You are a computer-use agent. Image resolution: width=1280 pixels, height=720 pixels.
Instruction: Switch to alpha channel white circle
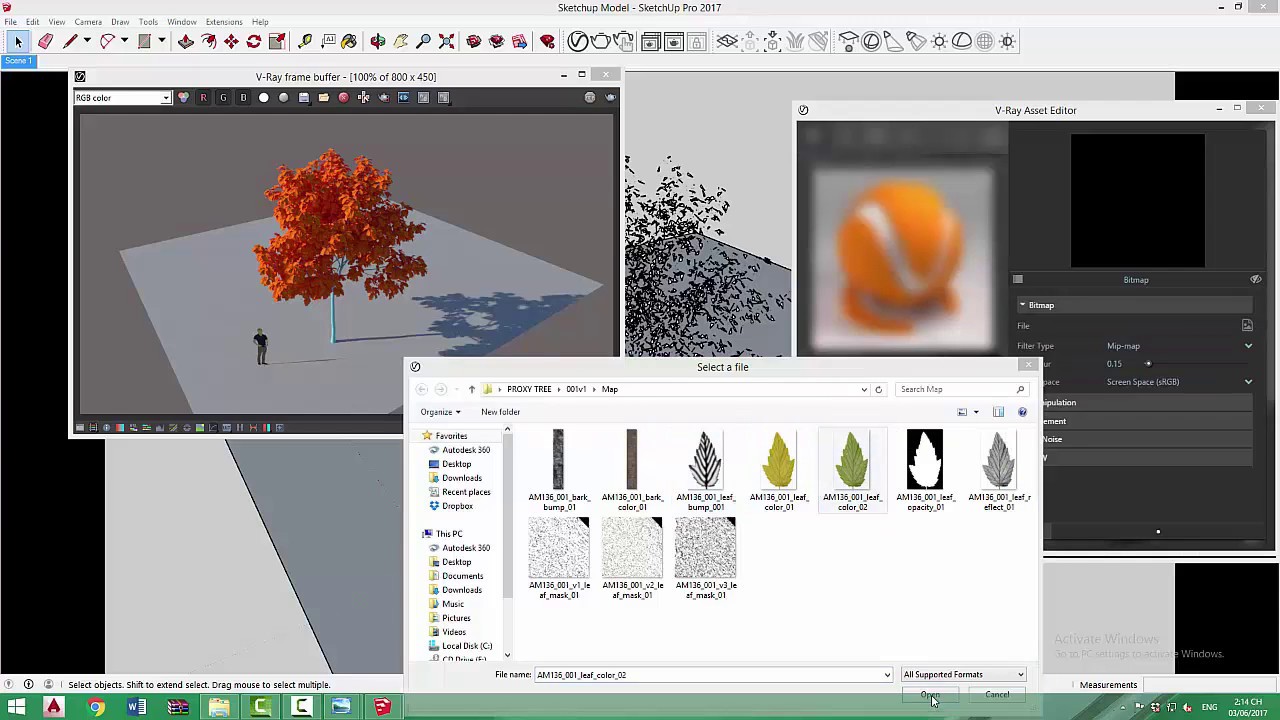264,97
